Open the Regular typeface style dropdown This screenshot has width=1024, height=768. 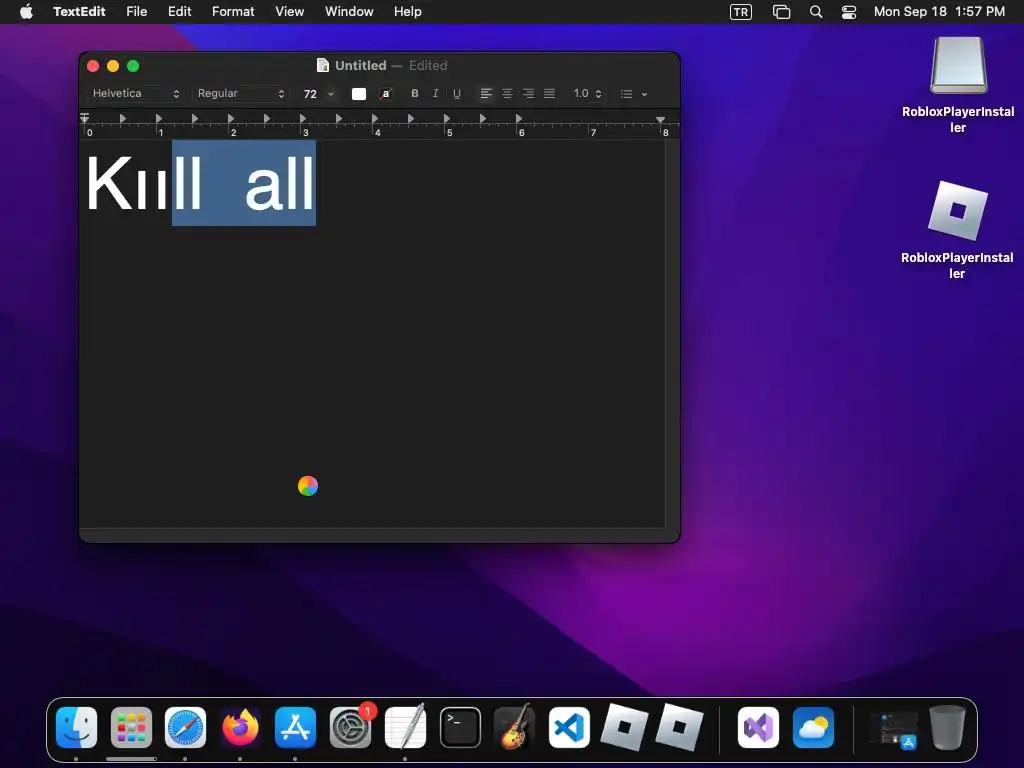point(241,93)
